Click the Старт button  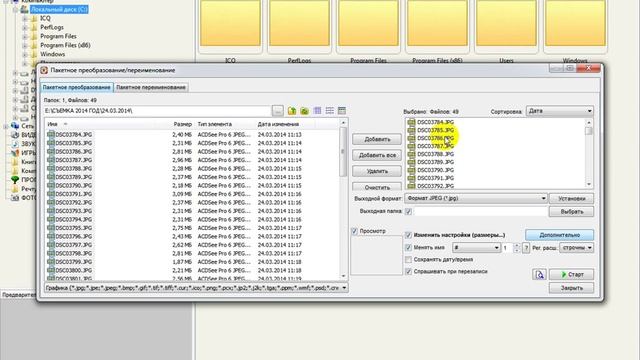coord(571,274)
